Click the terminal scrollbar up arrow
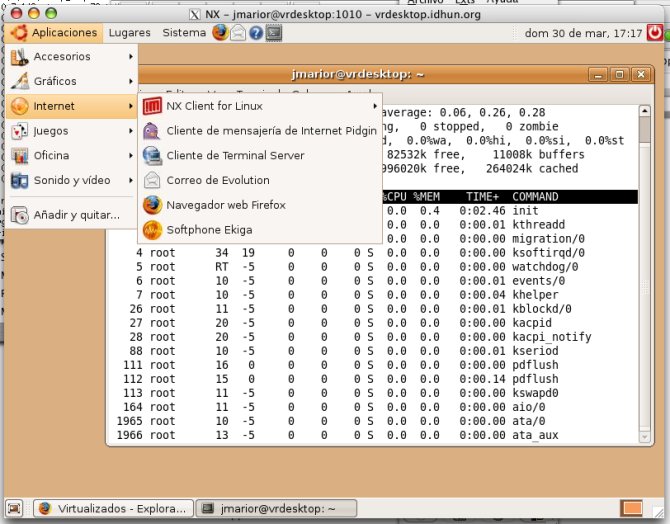 [x=644, y=111]
